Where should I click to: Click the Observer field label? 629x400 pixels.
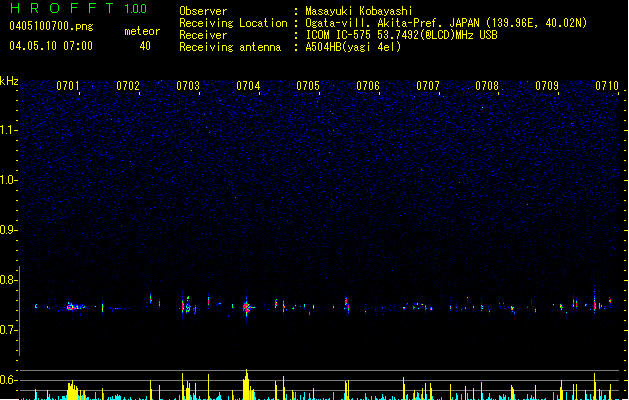tap(203, 11)
